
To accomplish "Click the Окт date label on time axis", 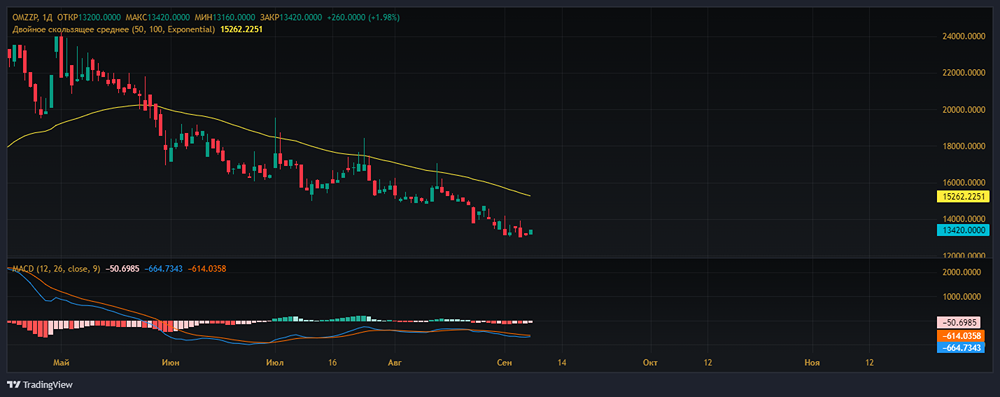I will coord(650,363).
